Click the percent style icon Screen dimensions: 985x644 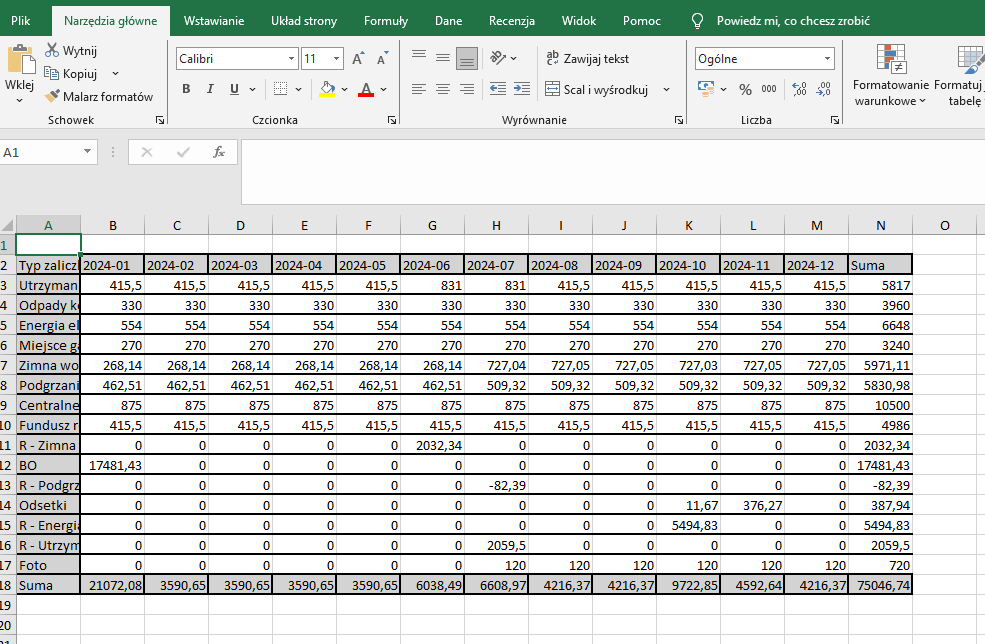pyautogui.click(x=744, y=89)
